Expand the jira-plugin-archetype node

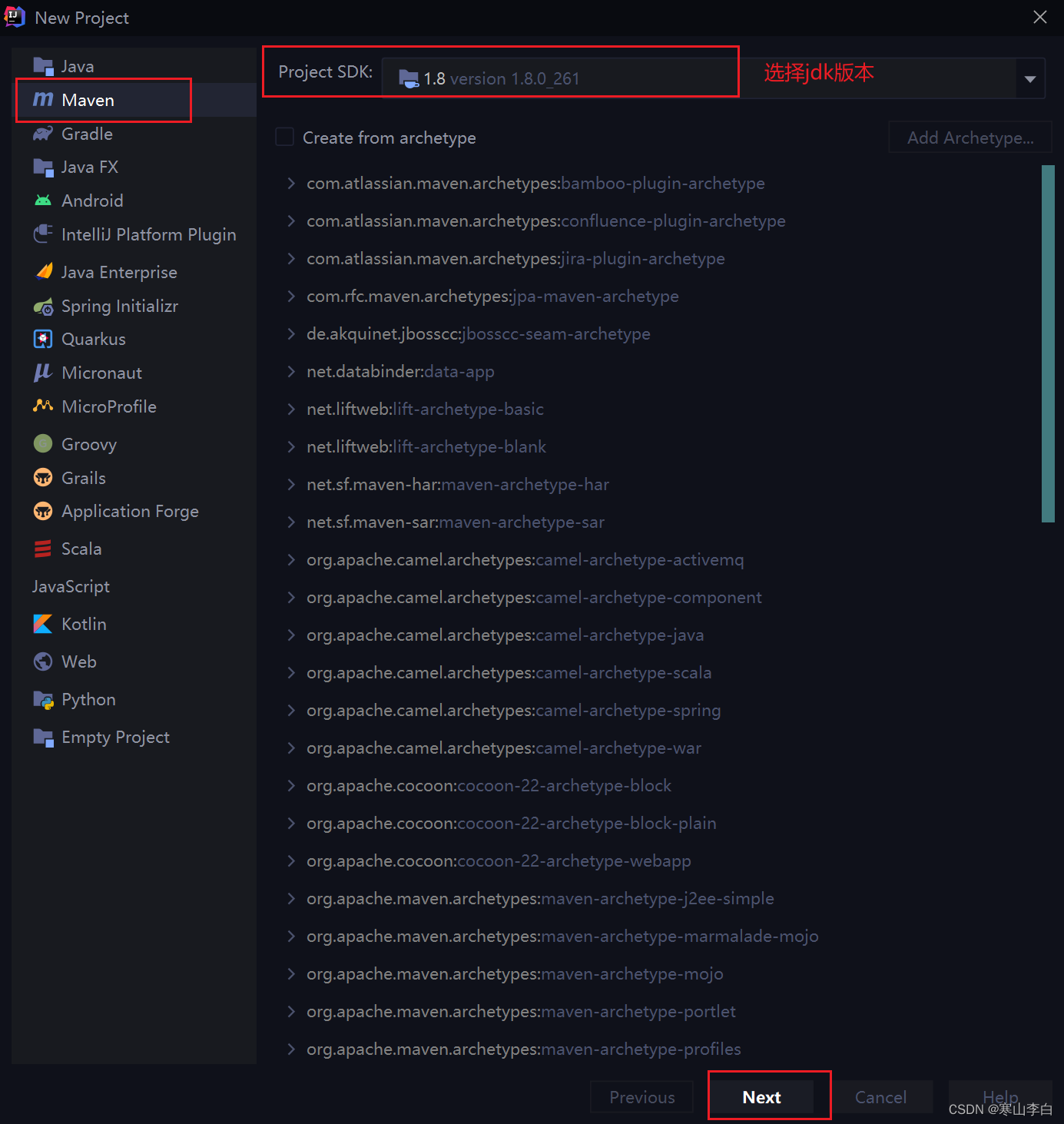coord(291,258)
